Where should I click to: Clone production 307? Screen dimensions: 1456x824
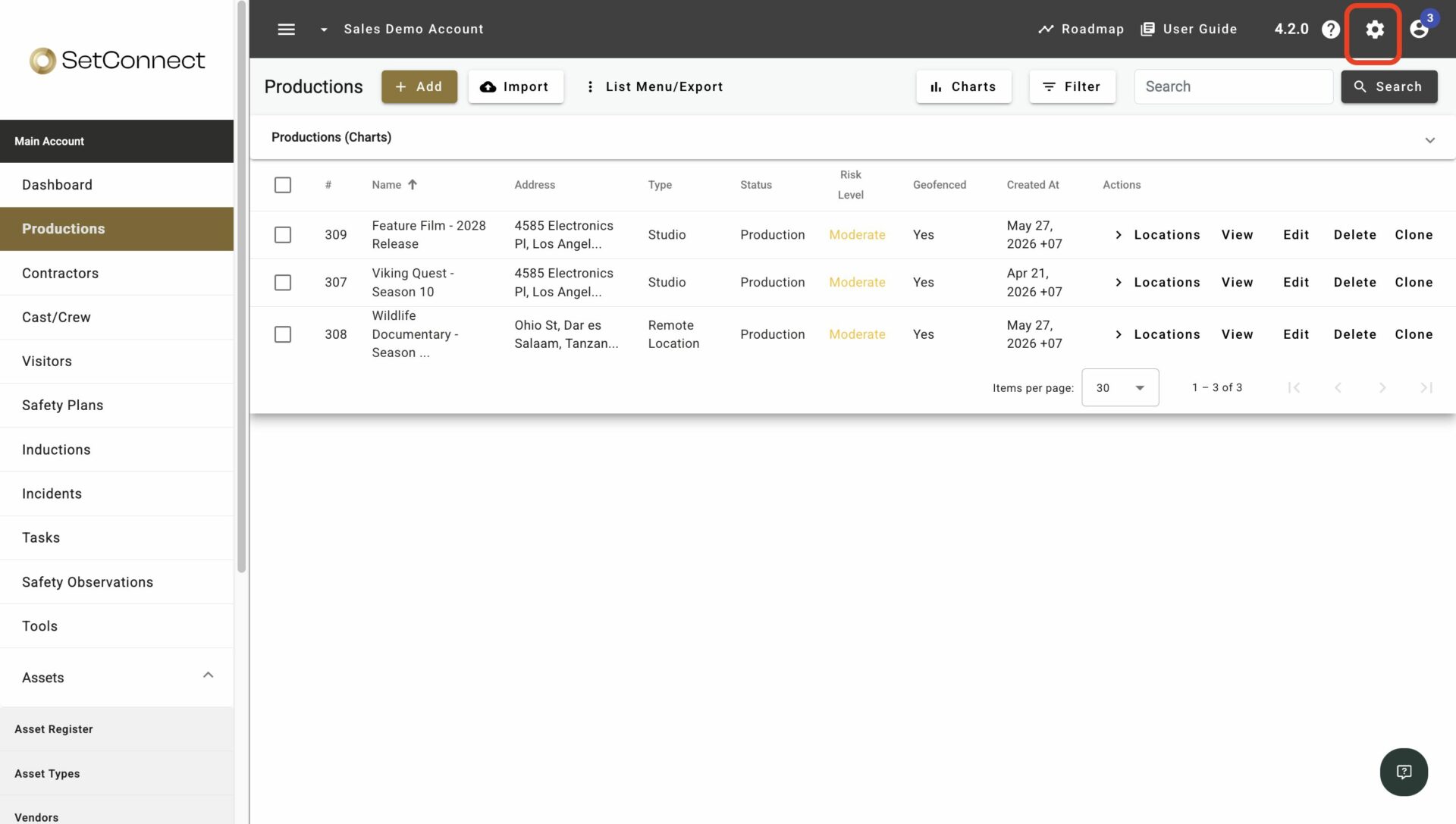(1414, 282)
